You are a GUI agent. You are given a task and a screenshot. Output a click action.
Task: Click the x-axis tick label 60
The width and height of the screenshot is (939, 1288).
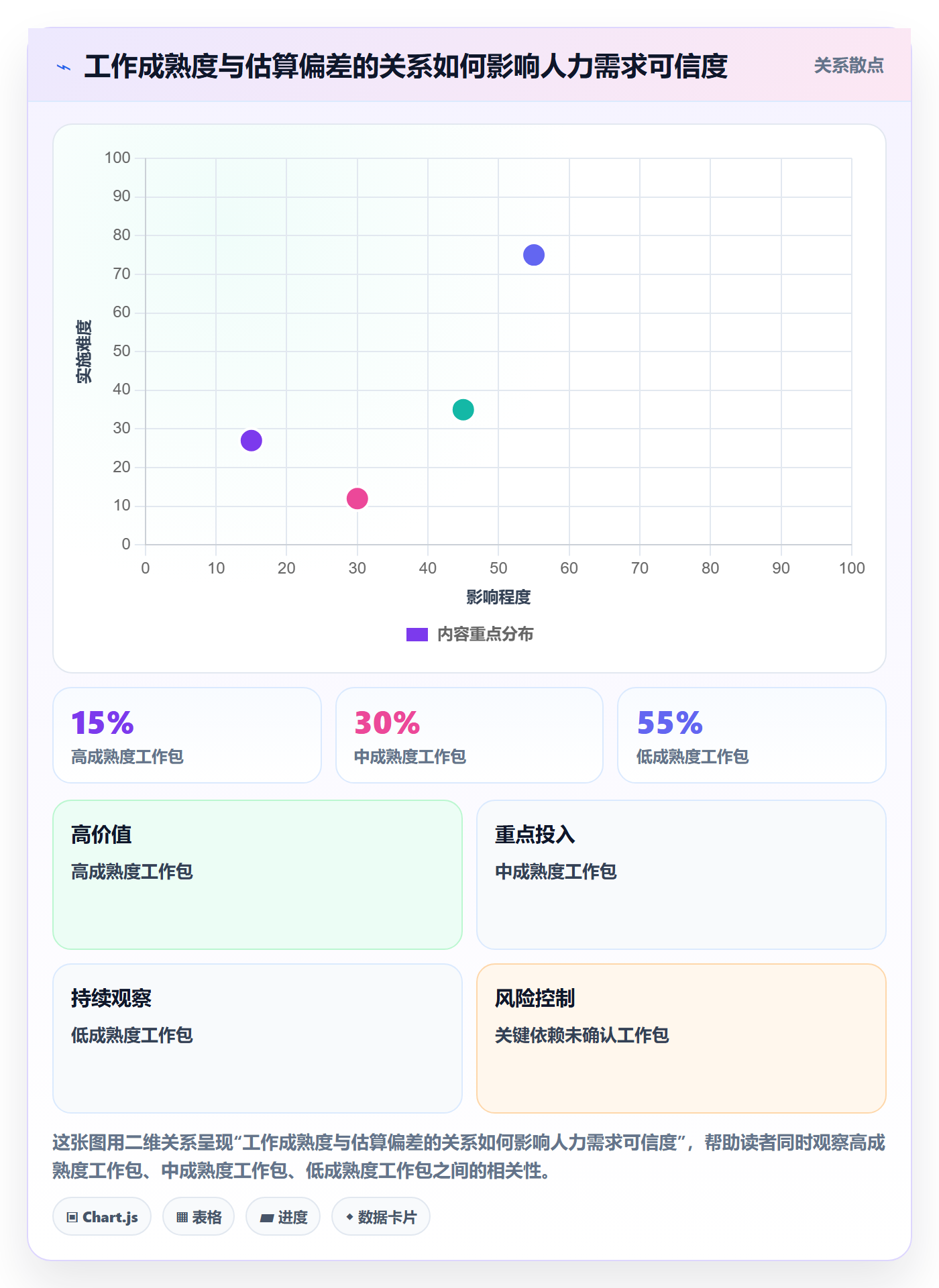coord(569,568)
